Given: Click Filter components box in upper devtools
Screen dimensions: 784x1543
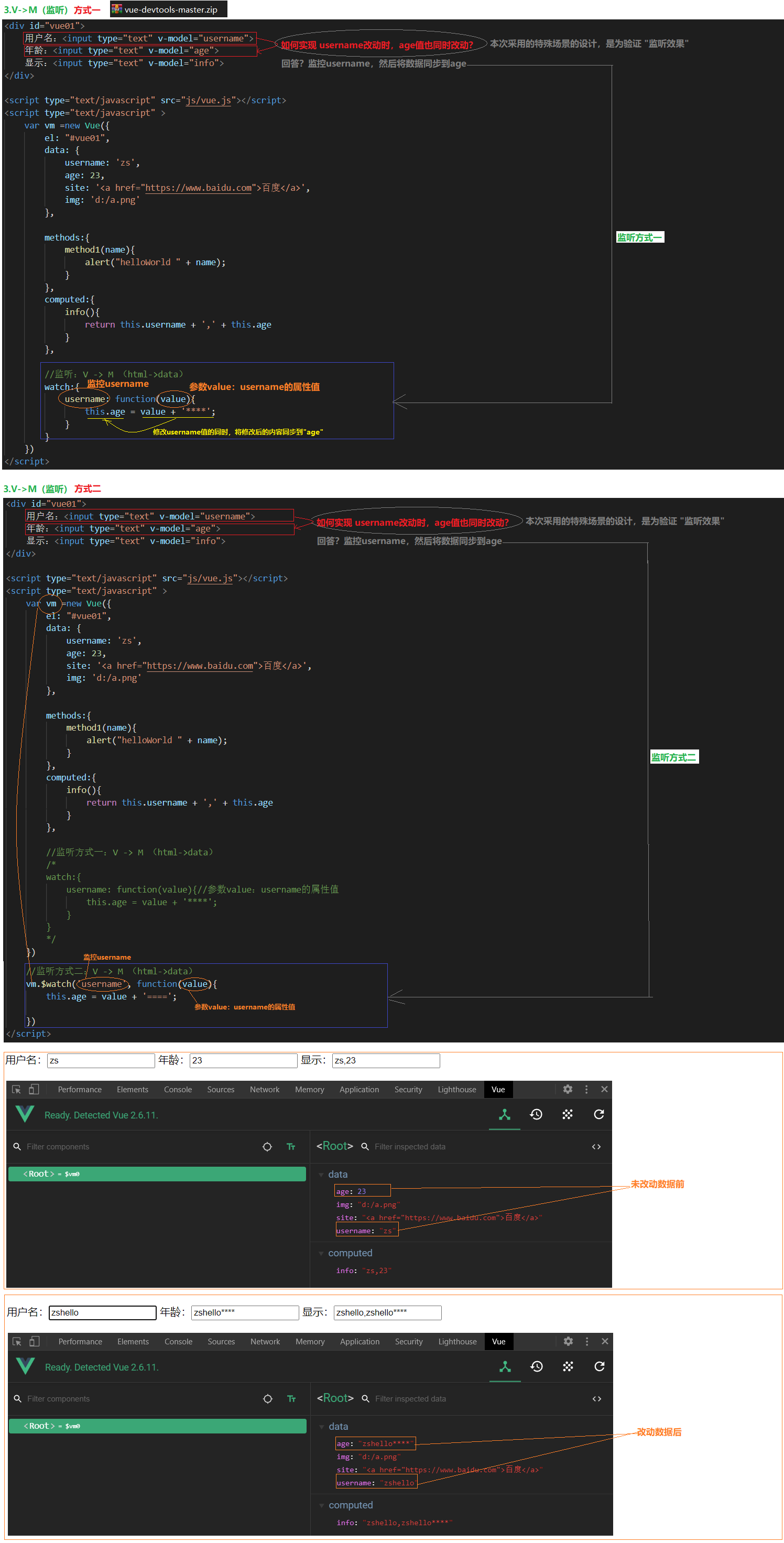Looking at the screenshot, I should pyautogui.click(x=138, y=1146).
